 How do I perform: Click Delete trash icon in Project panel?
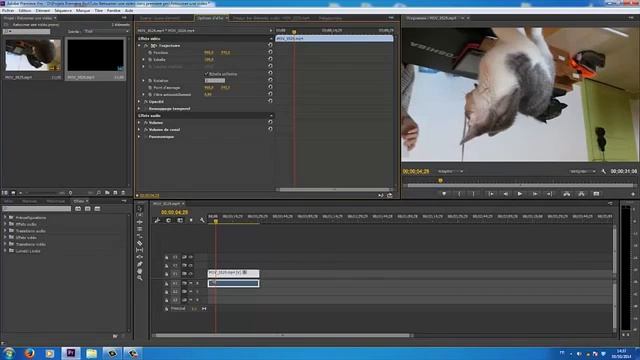click(123, 193)
